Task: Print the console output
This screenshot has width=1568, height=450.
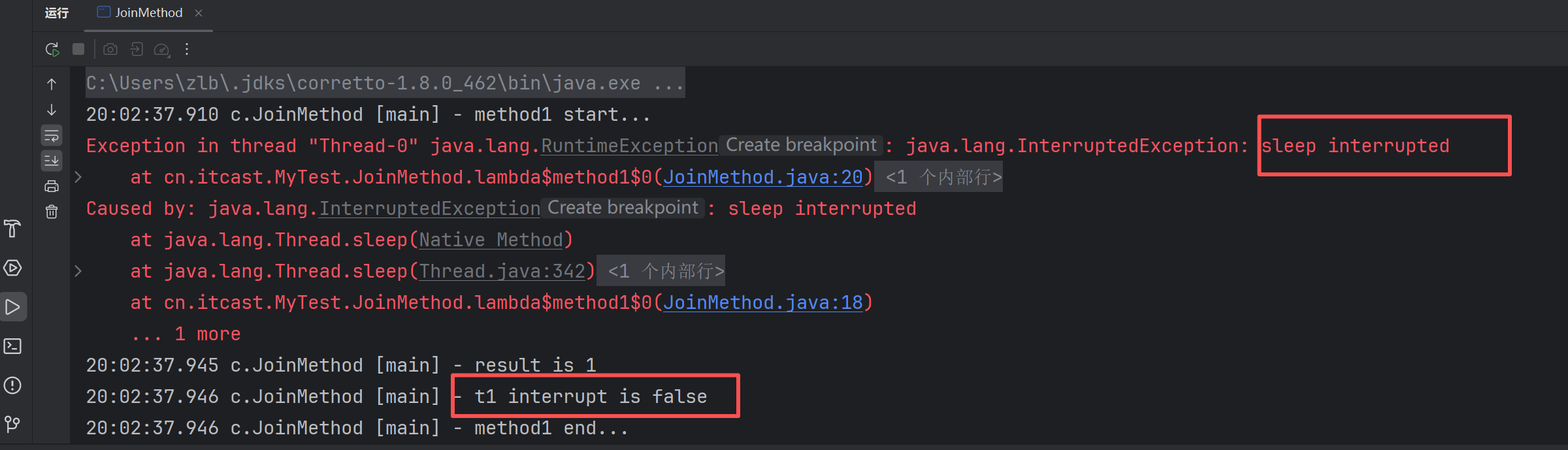Action: [x=52, y=186]
